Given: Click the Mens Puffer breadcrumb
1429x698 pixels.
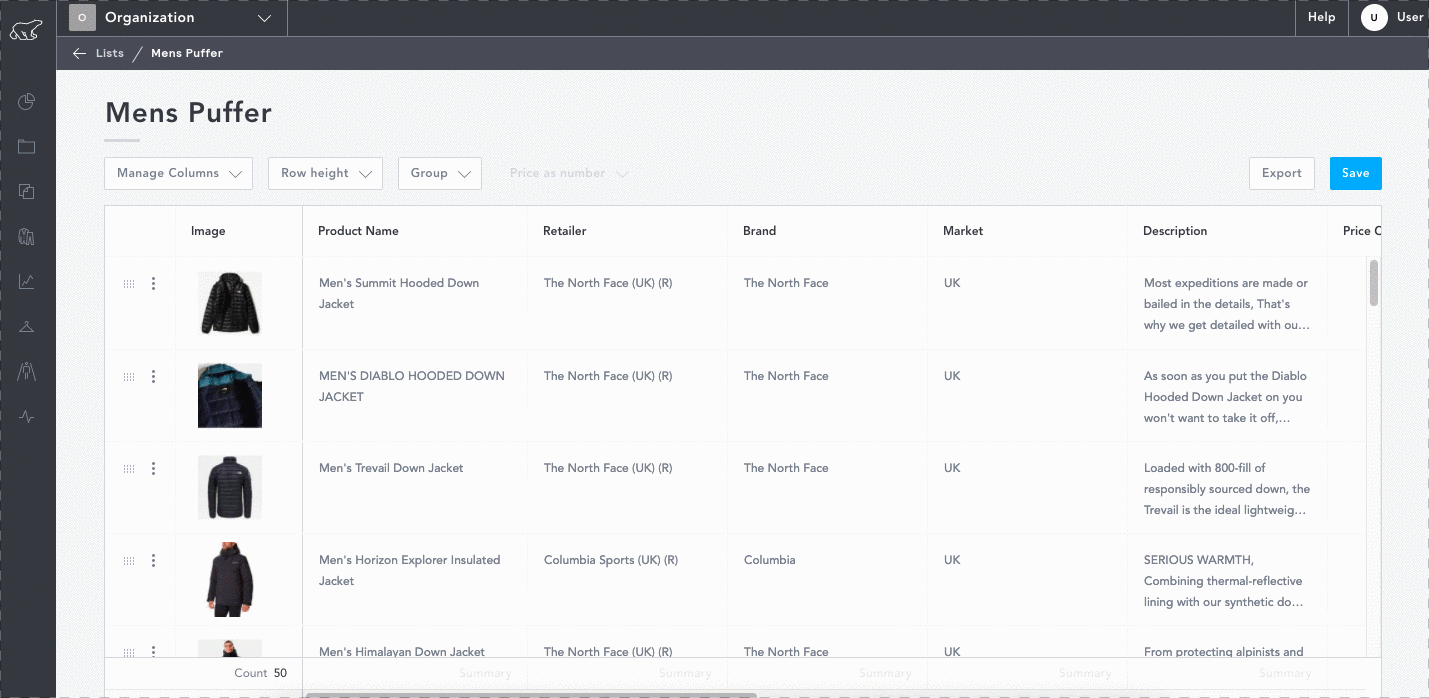Looking at the screenshot, I should pyautogui.click(x=187, y=53).
